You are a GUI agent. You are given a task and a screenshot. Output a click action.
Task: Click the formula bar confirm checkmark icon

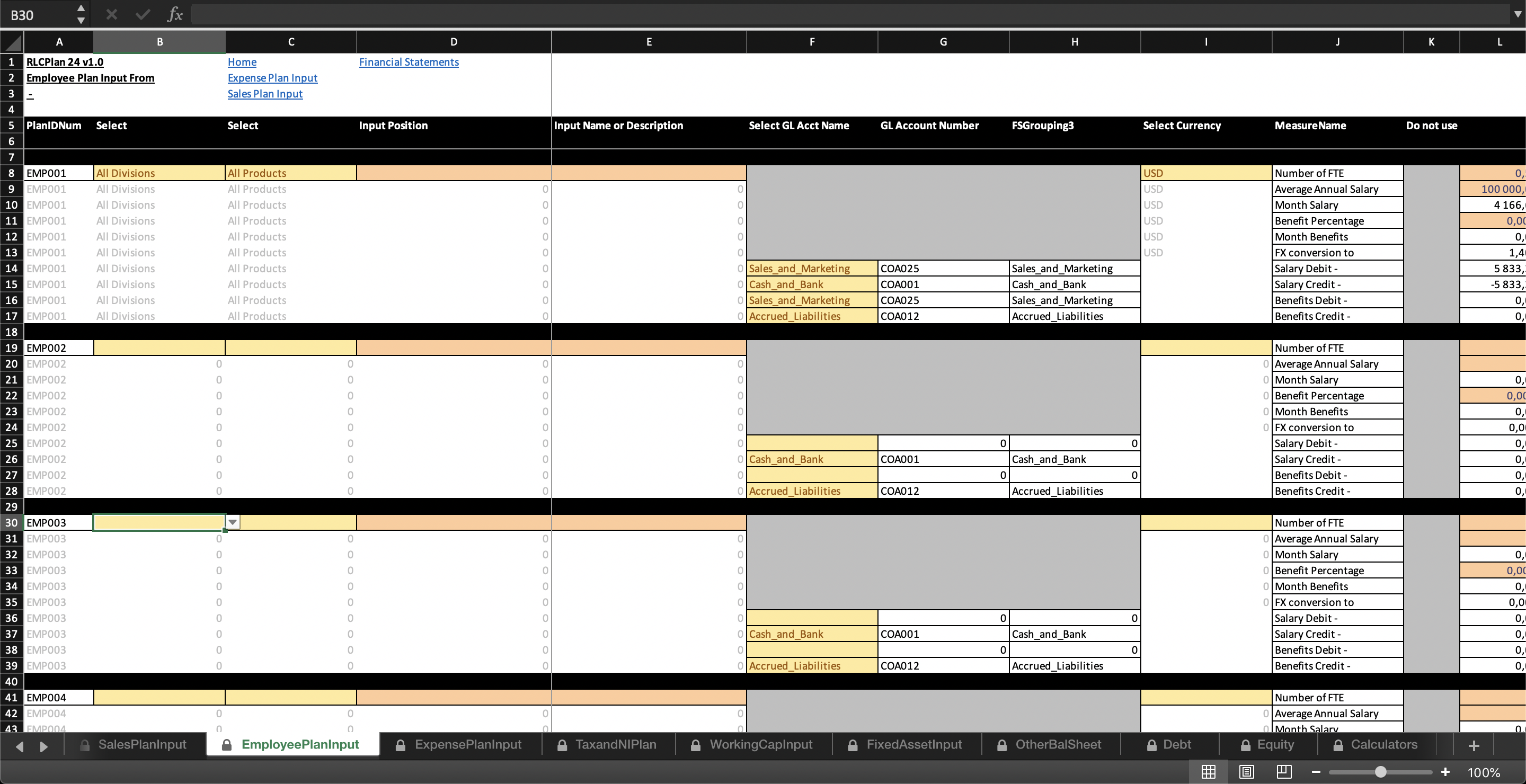(143, 14)
